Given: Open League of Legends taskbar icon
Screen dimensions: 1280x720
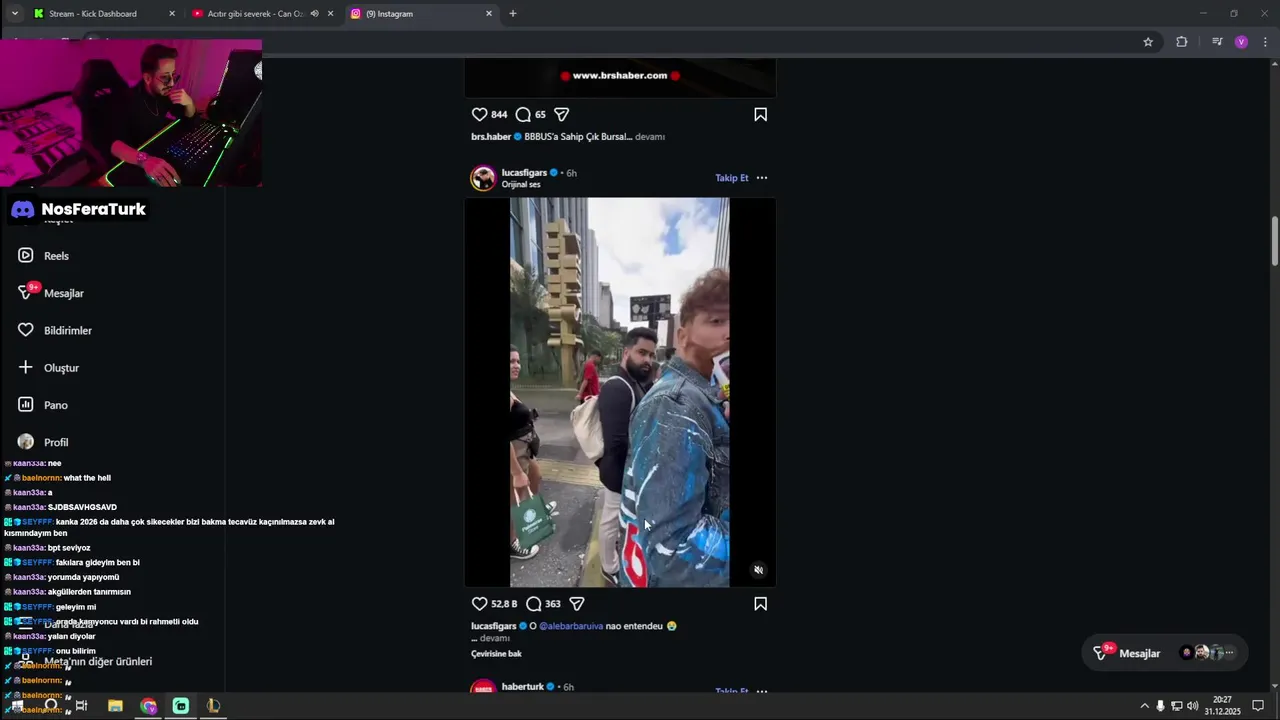Looking at the screenshot, I should (213, 706).
